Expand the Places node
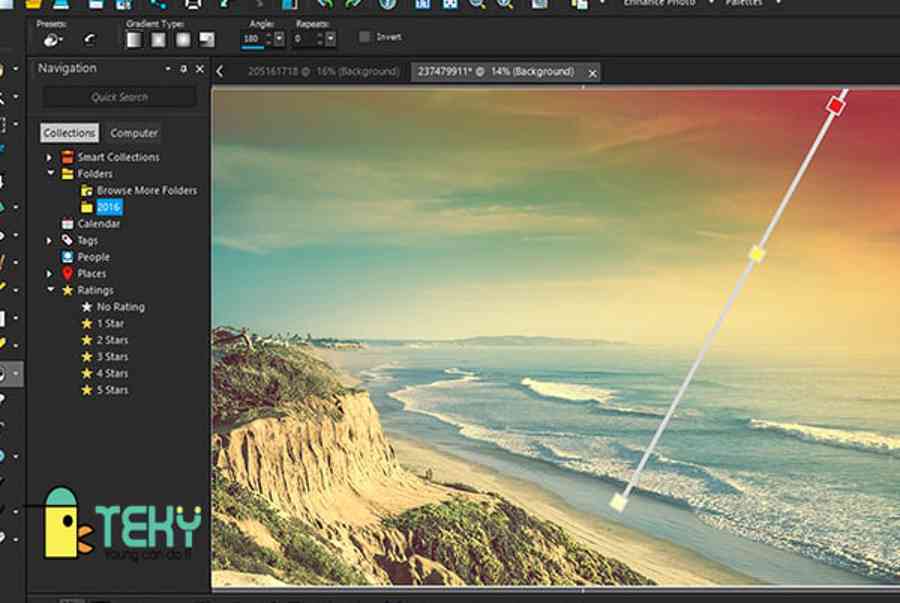Screen dimensions: 900x603 (49, 274)
